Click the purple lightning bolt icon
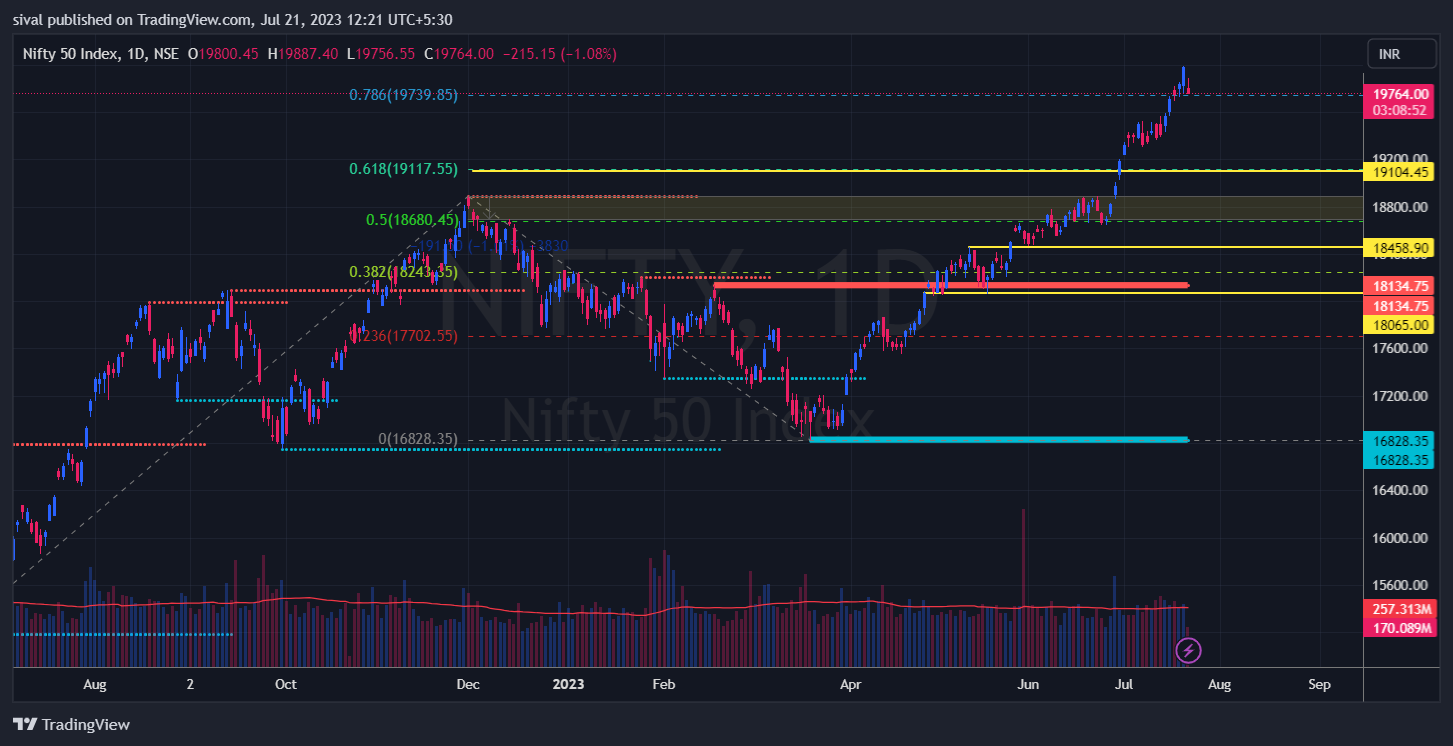The width and height of the screenshot is (1453, 746). [1188, 651]
